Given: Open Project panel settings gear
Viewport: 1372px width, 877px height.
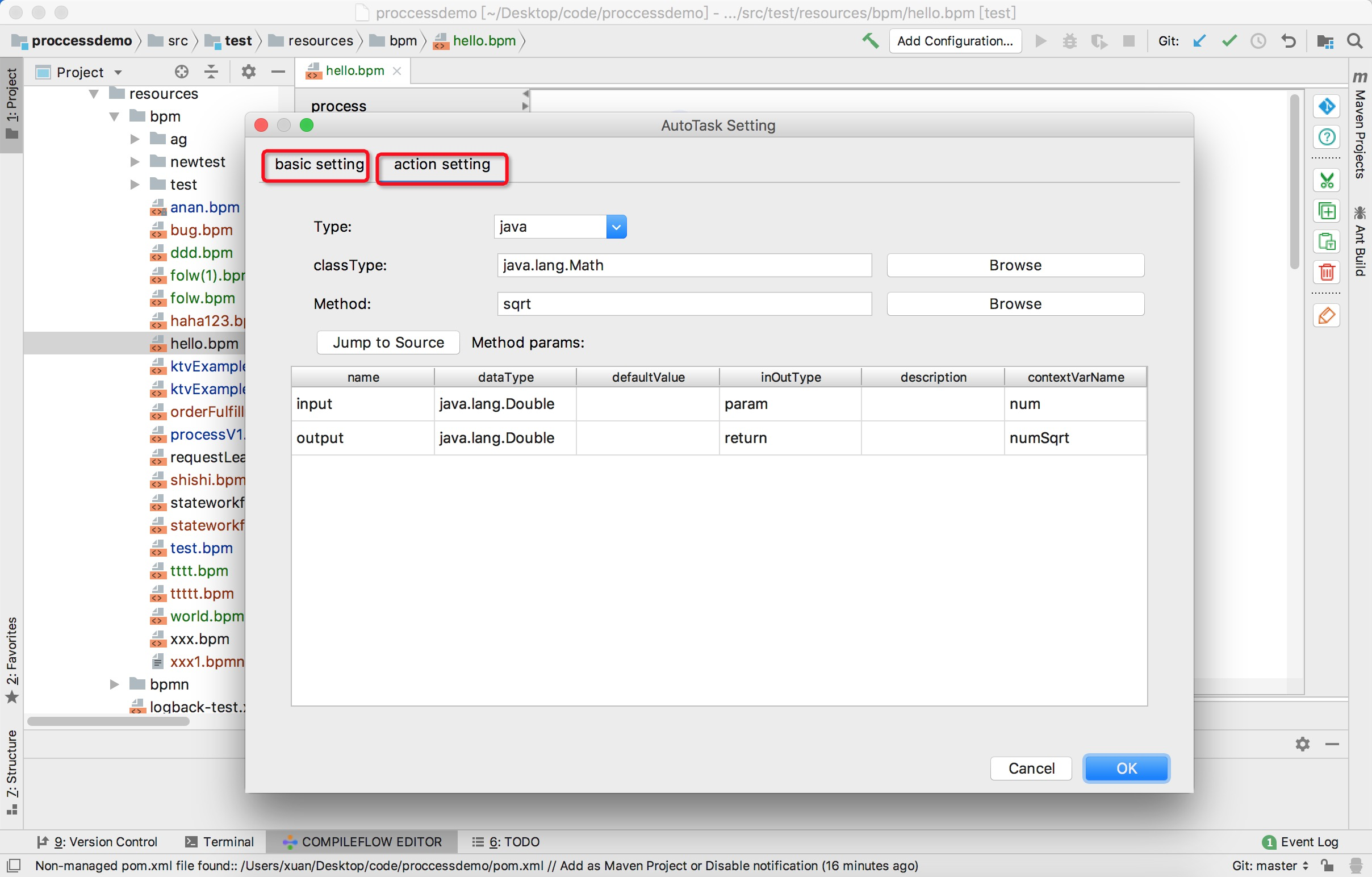Looking at the screenshot, I should 248,72.
